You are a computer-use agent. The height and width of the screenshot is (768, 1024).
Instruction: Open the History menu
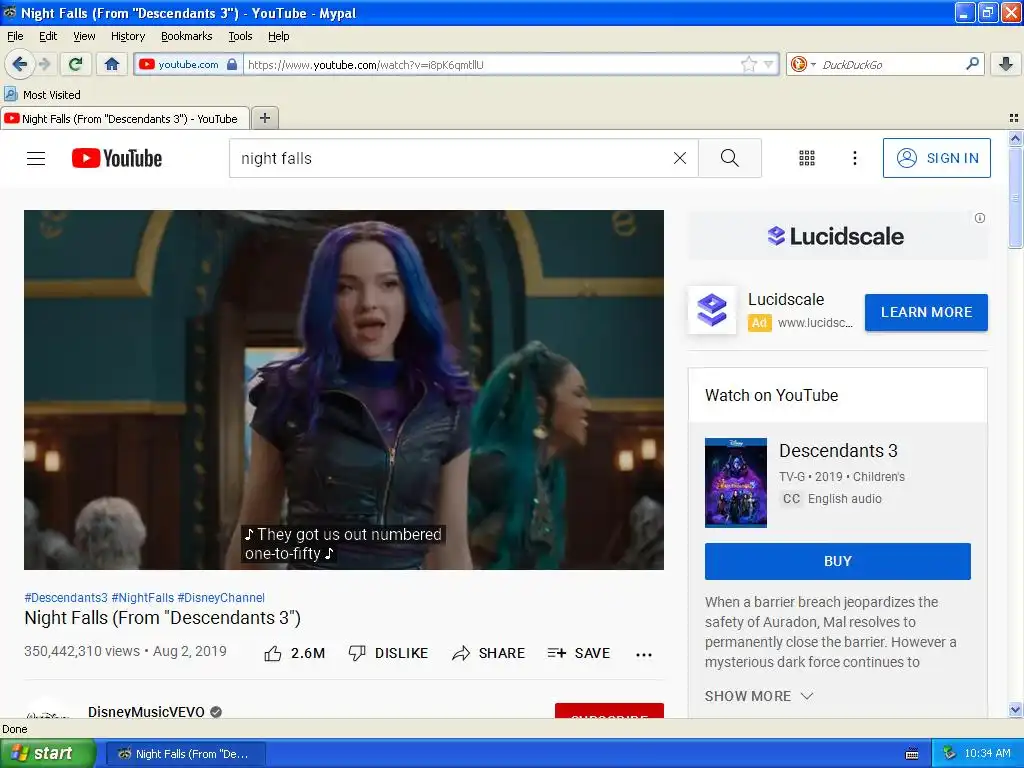click(x=128, y=36)
